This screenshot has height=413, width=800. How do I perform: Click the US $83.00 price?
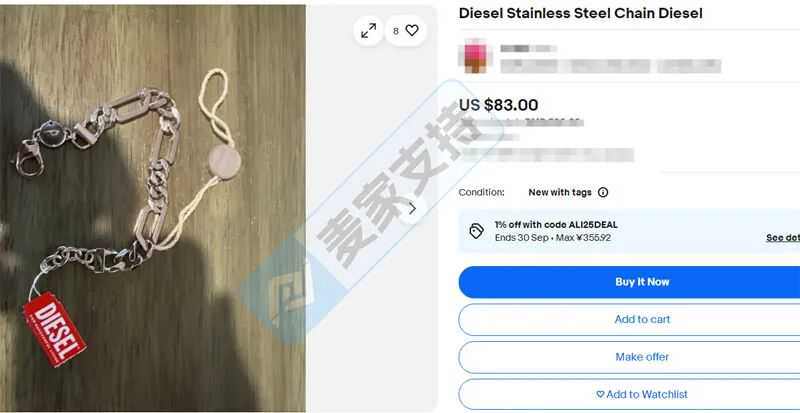coord(498,105)
